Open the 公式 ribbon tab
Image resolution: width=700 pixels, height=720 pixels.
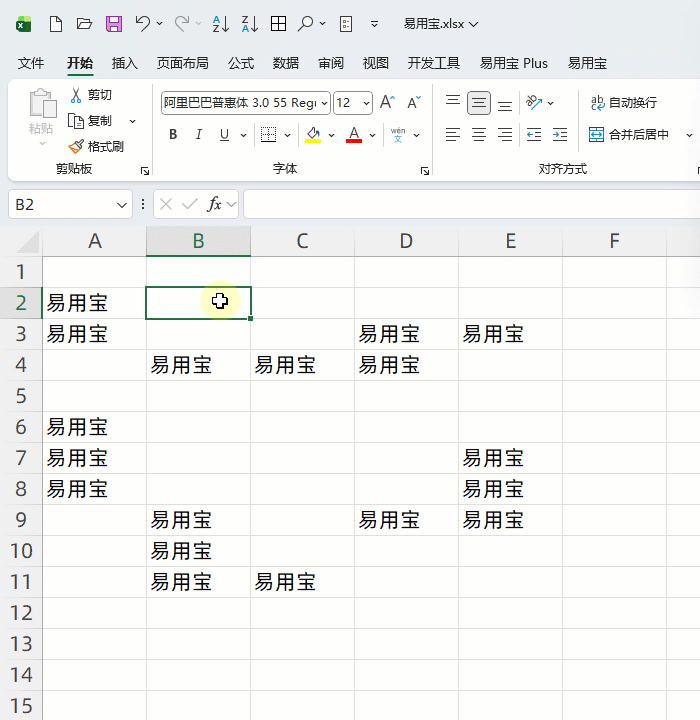(241, 63)
